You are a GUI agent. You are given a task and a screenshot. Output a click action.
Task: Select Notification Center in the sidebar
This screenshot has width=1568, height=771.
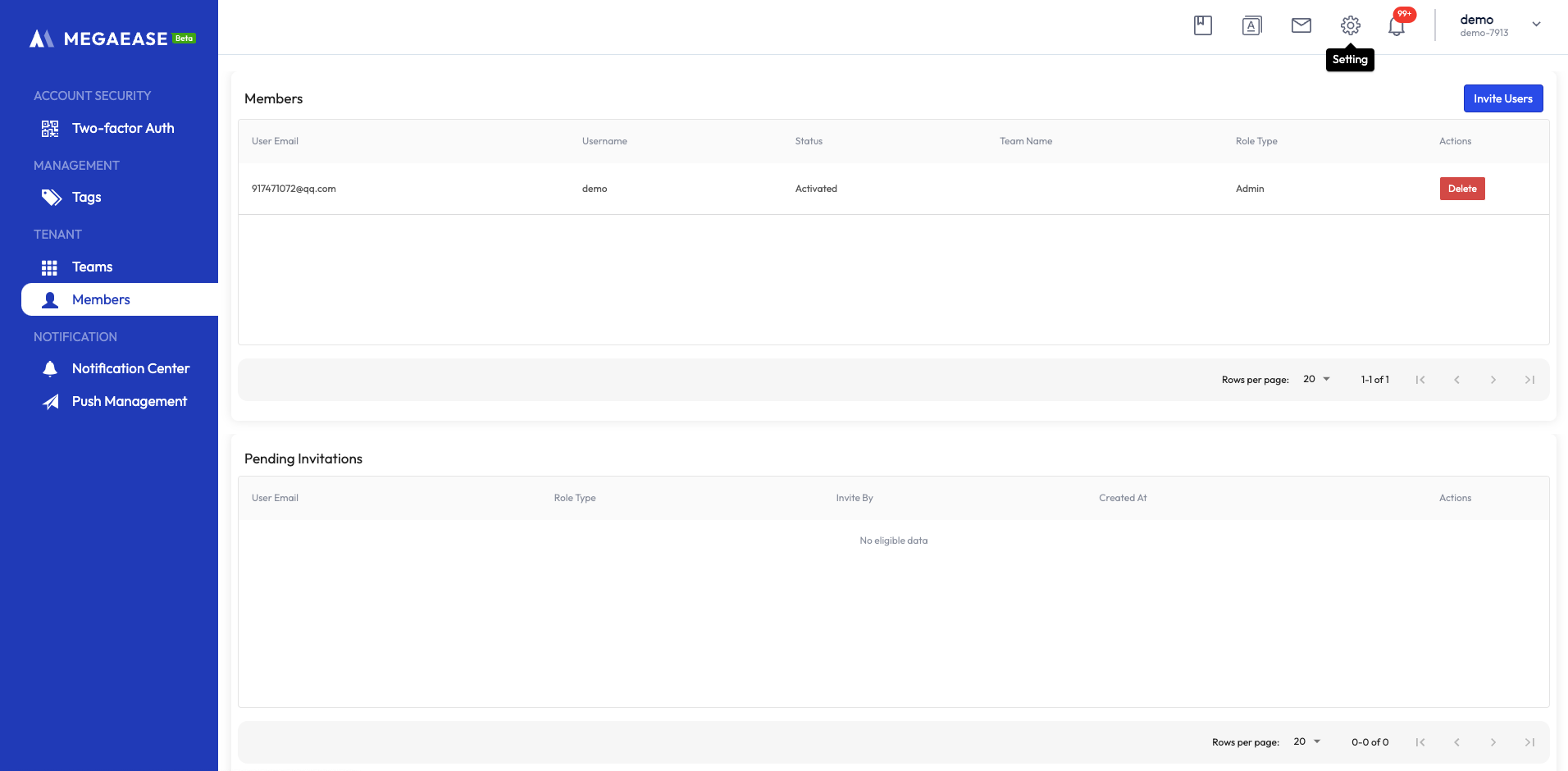click(130, 368)
